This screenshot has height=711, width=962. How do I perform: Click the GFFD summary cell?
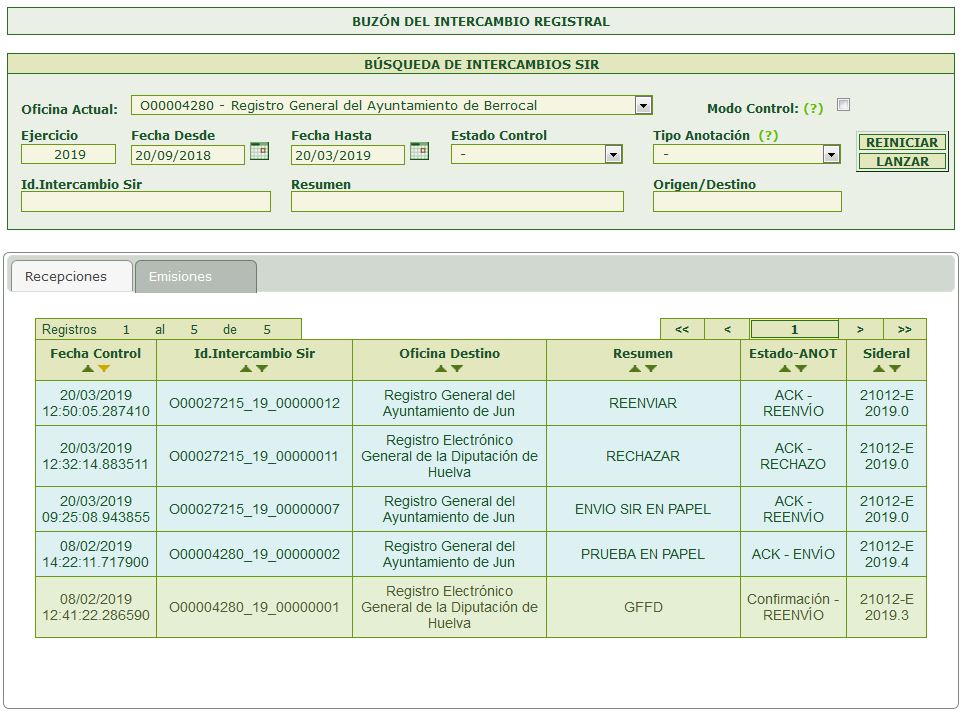pyautogui.click(x=643, y=607)
